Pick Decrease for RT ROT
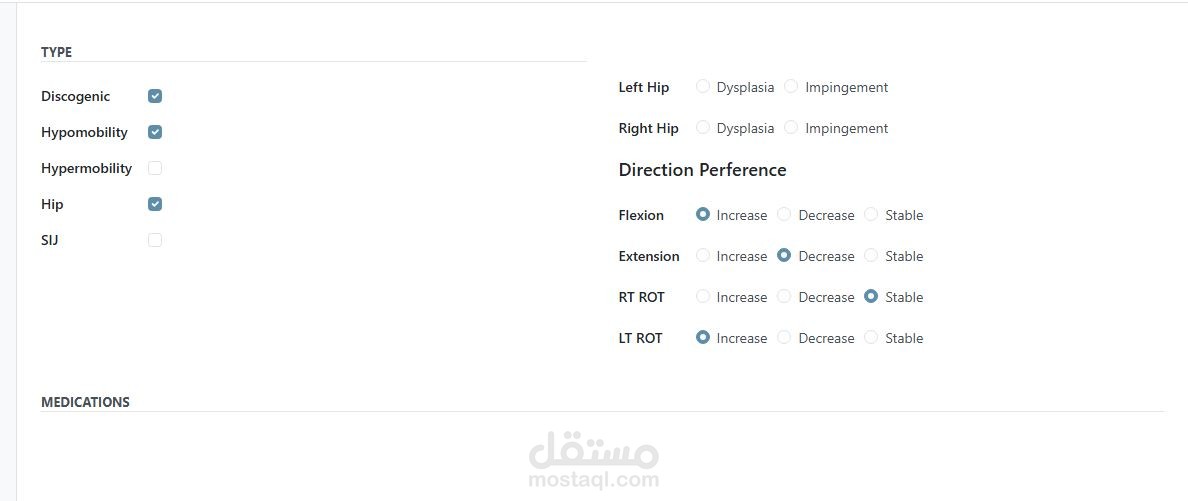Image resolution: width=1188 pixels, height=501 pixels. click(784, 296)
